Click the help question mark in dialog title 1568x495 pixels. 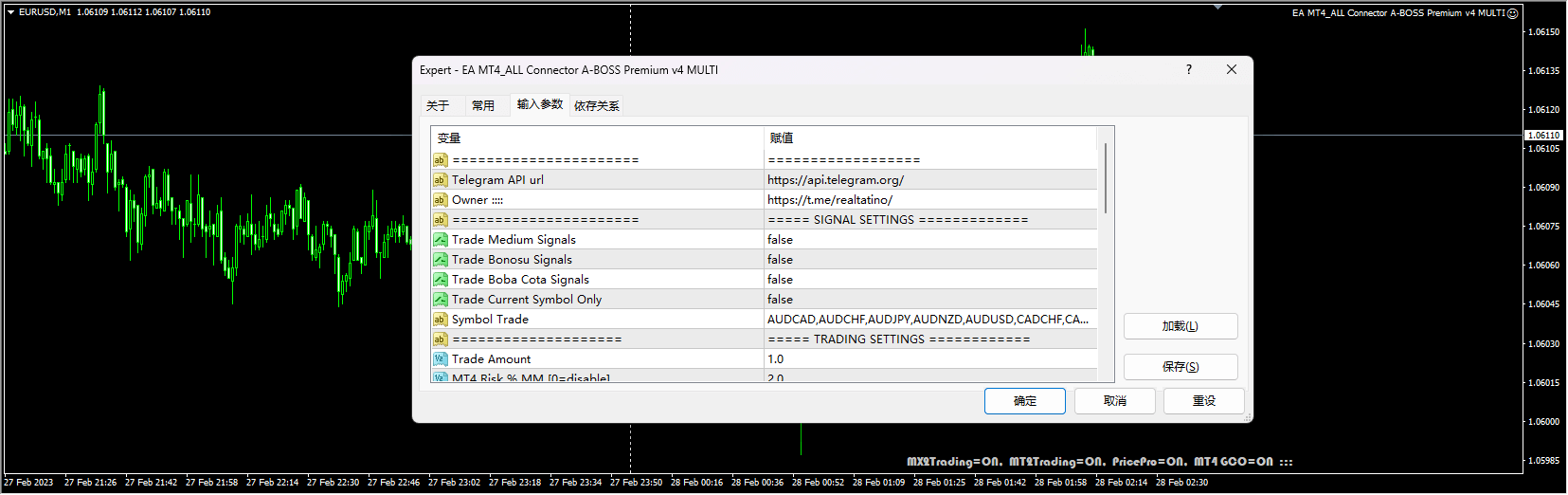[x=1189, y=69]
